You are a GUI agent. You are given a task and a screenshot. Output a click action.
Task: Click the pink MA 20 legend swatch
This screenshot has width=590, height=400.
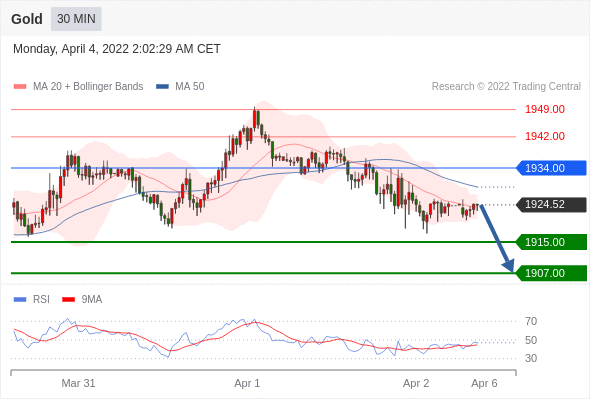point(20,87)
